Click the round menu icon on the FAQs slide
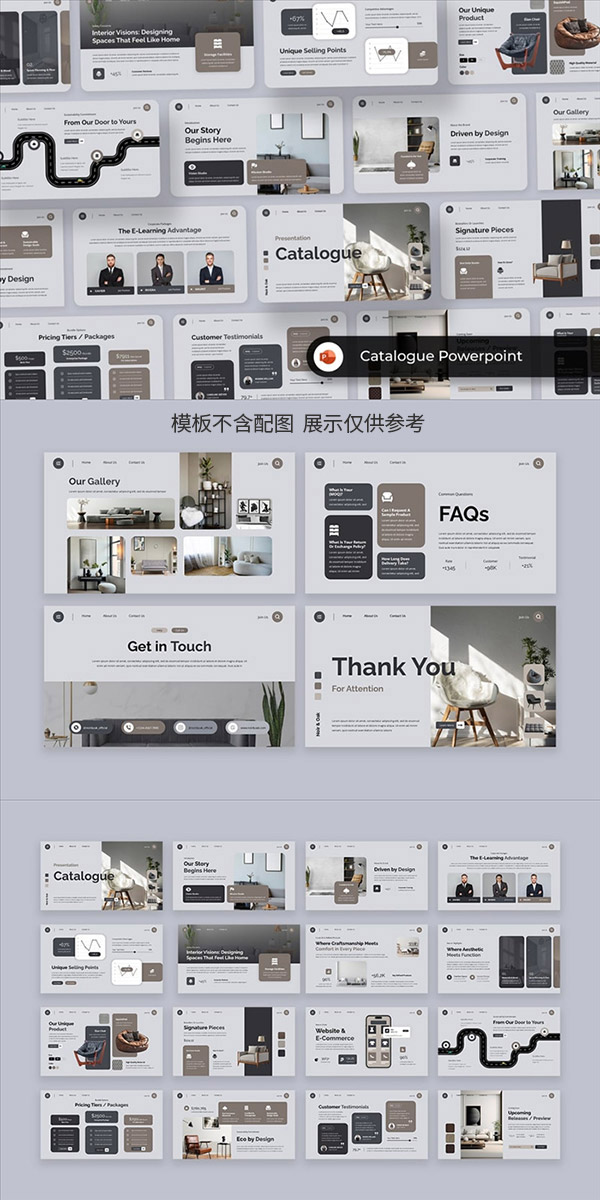This screenshot has width=600, height=1200. [320, 463]
